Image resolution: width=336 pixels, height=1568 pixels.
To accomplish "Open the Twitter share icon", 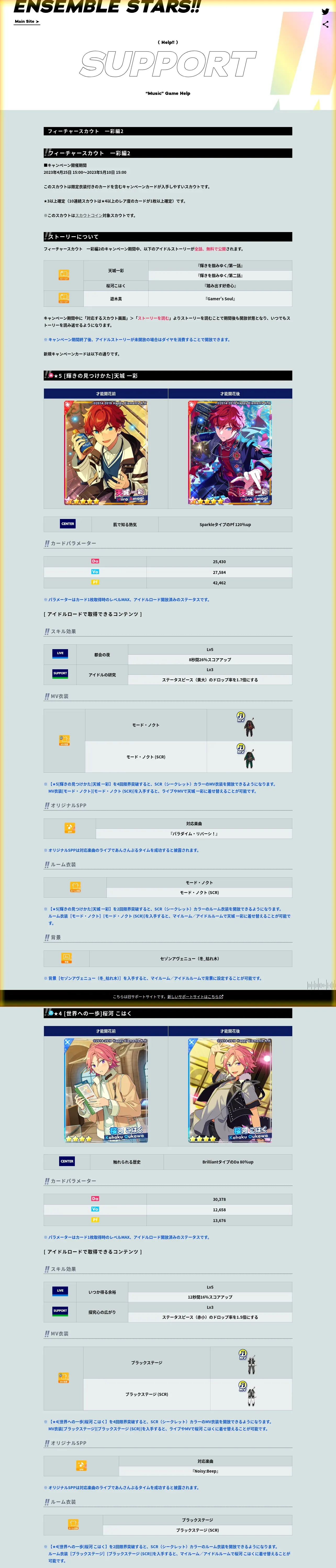I will [x=325, y=11].
